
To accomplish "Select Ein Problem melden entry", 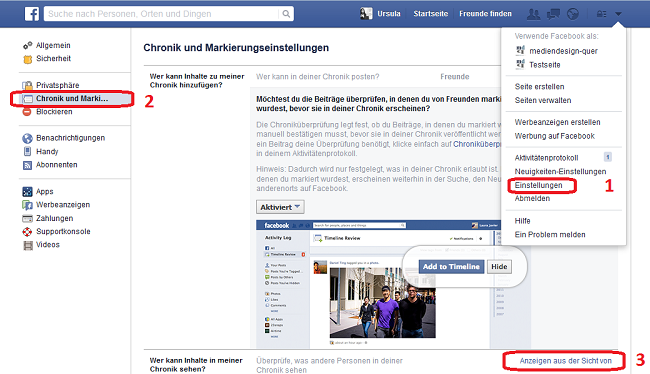I will pyautogui.click(x=550, y=235).
